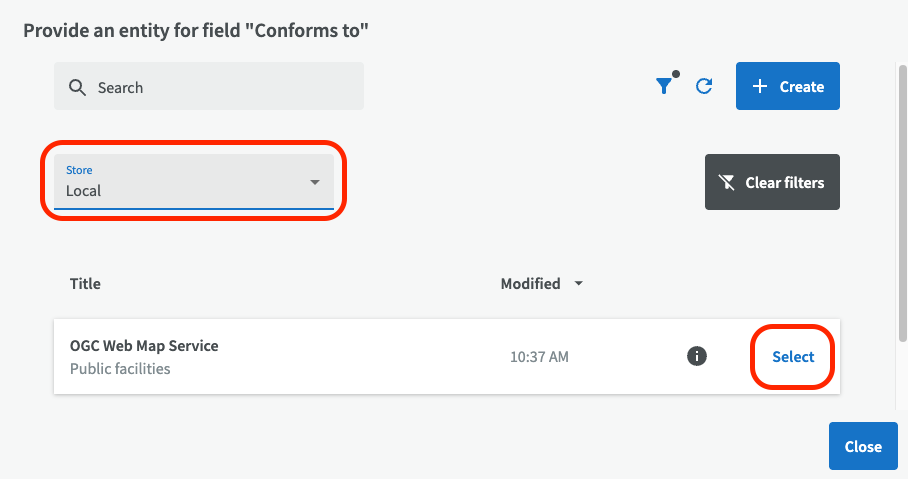Click the plus icon on Create
The image size is (908, 479).
[x=760, y=87]
